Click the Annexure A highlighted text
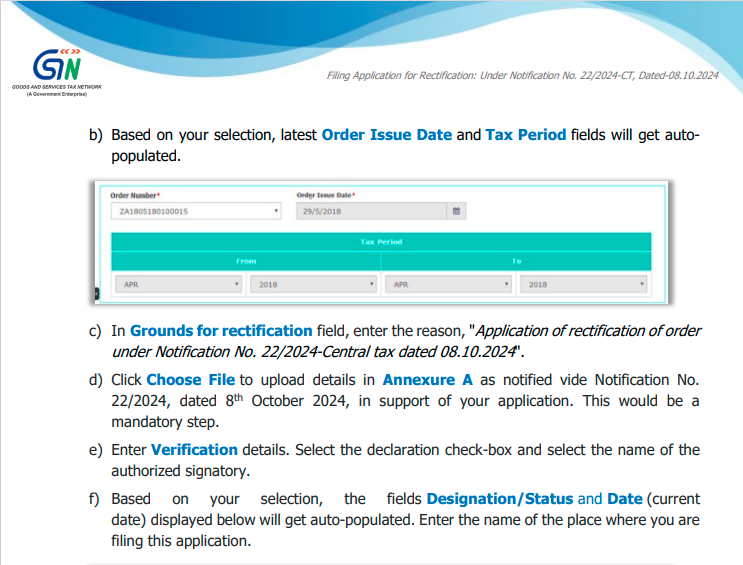743x565 pixels. 427,380
